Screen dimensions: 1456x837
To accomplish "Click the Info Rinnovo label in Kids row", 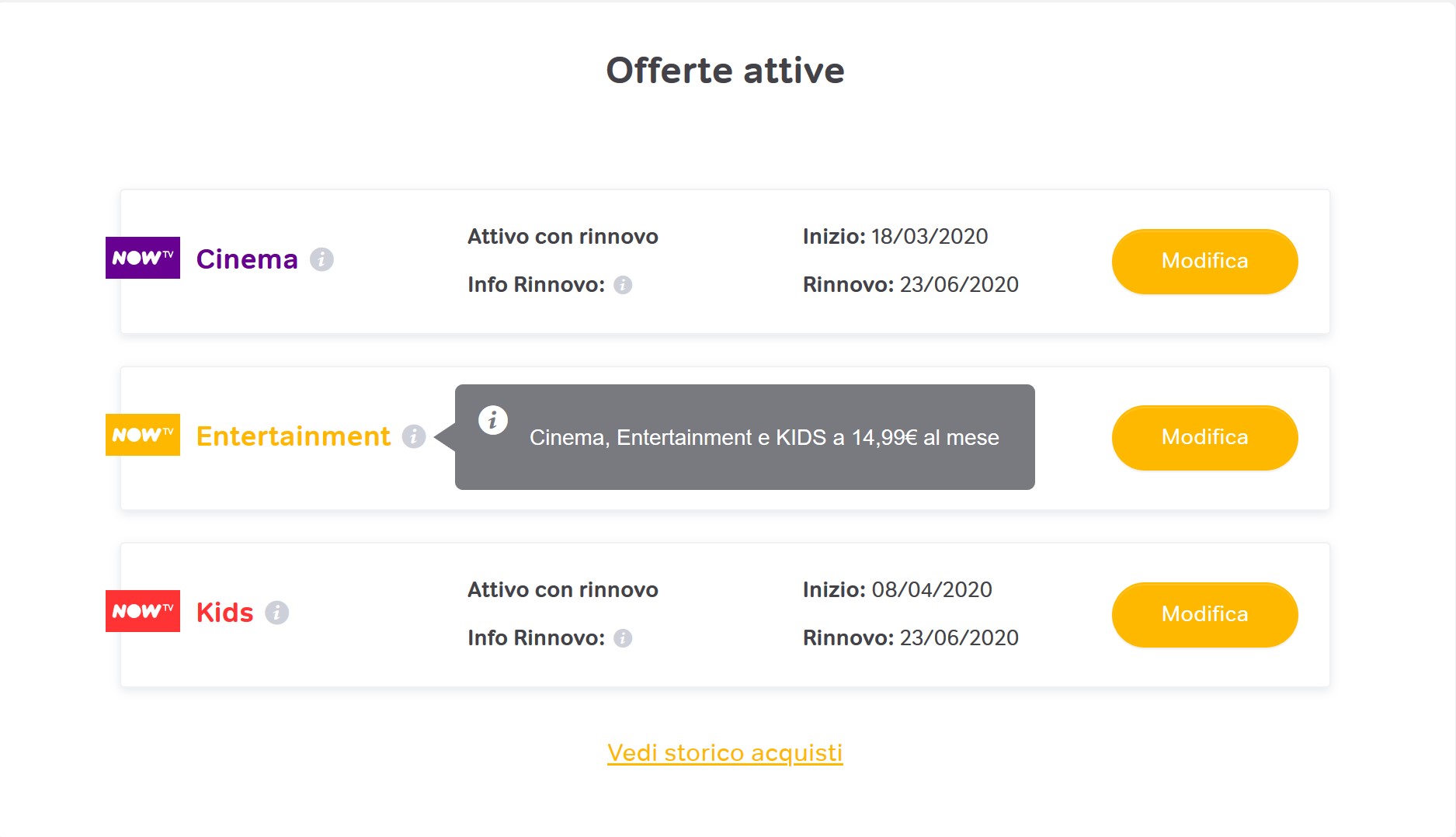I will coord(536,638).
